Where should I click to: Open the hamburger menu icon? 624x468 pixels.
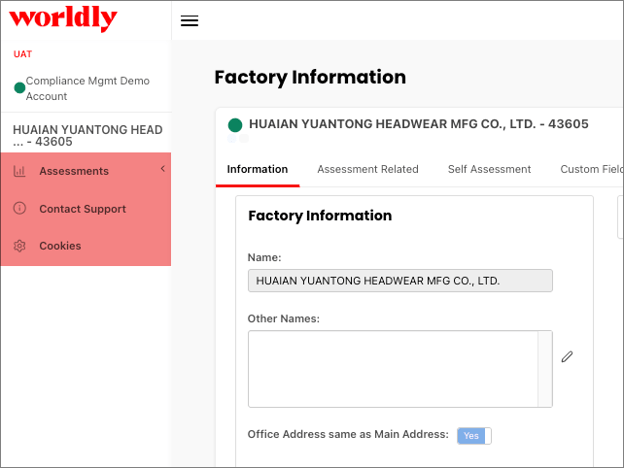189,21
